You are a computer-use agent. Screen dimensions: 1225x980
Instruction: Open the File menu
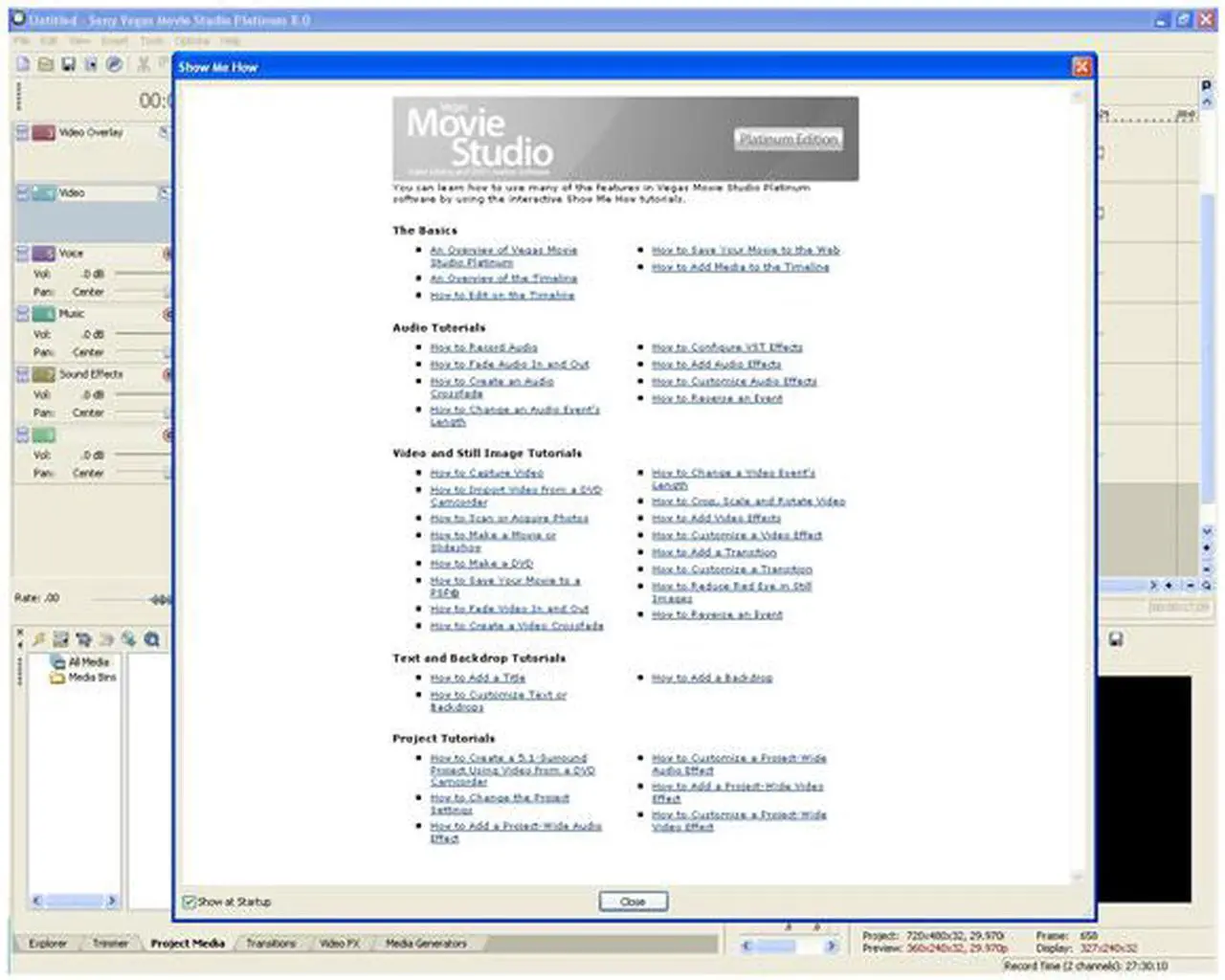click(21, 41)
